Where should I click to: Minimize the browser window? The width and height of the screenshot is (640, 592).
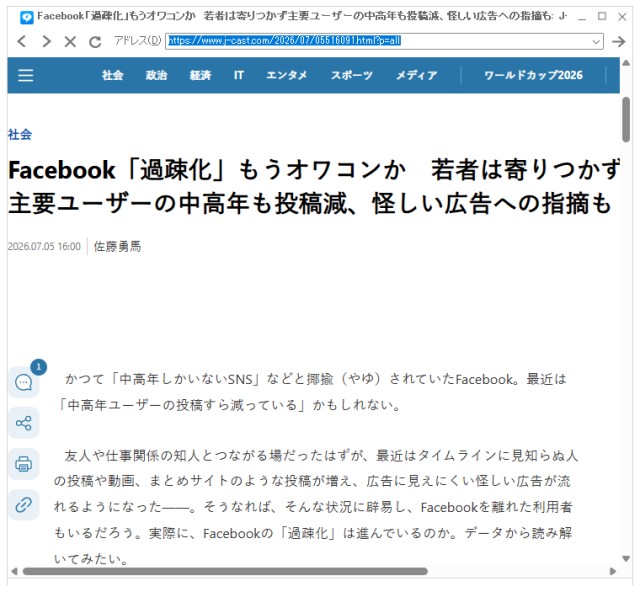(582, 17)
